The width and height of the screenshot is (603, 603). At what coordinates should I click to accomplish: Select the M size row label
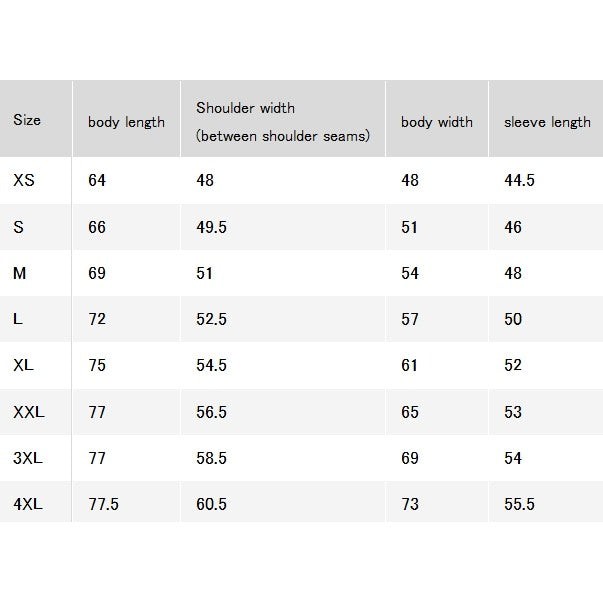[x=20, y=273]
